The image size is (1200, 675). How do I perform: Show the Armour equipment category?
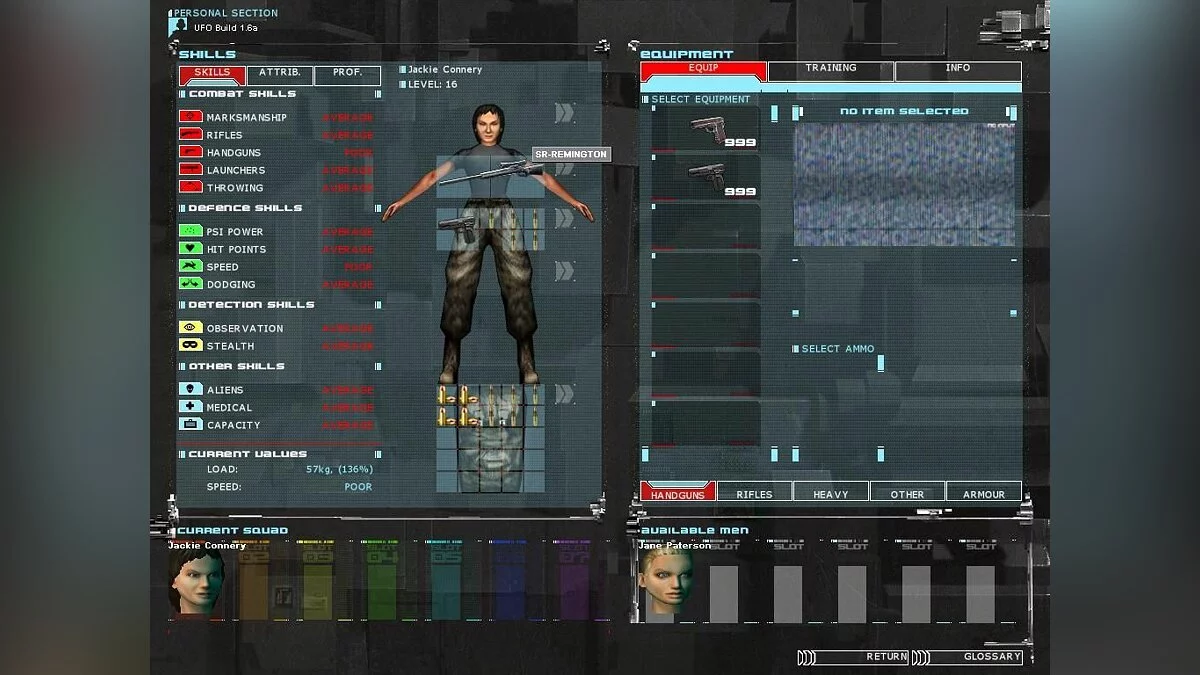pyautogui.click(x=983, y=493)
